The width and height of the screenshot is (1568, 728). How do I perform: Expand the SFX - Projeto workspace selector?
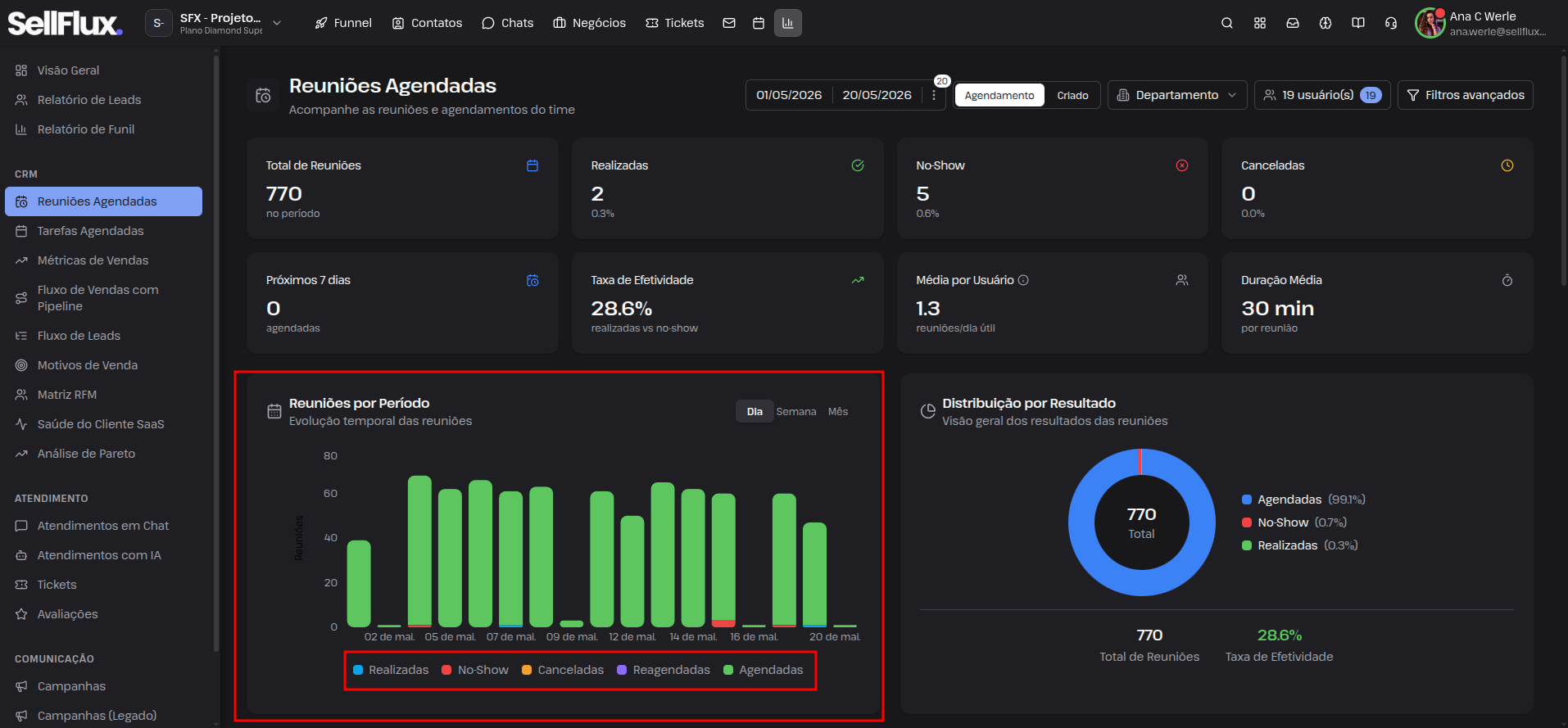(x=215, y=23)
